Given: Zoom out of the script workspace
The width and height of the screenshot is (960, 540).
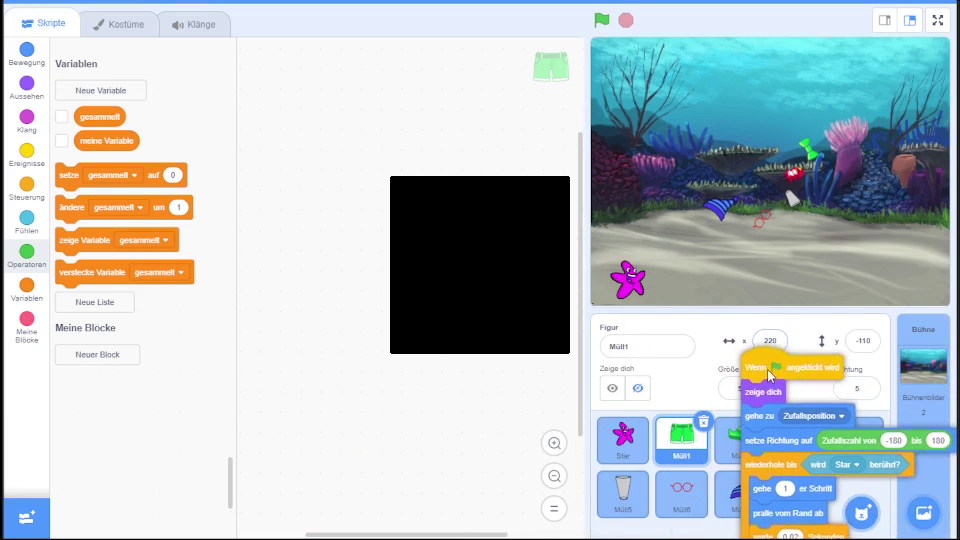Looking at the screenshot, I should pyautogui.click(x=554, y=476).
